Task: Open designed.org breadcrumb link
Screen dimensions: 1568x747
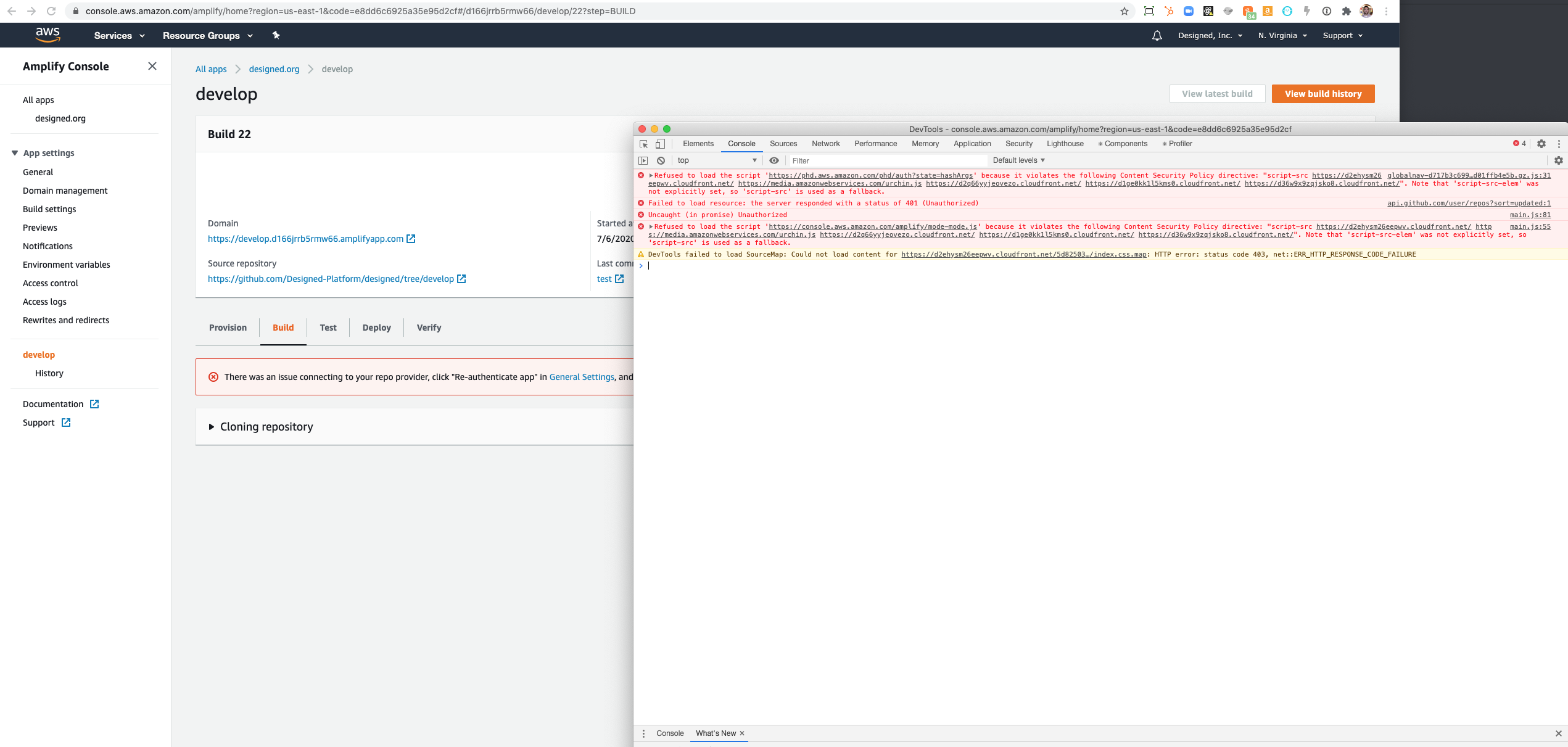Action: 274,69
